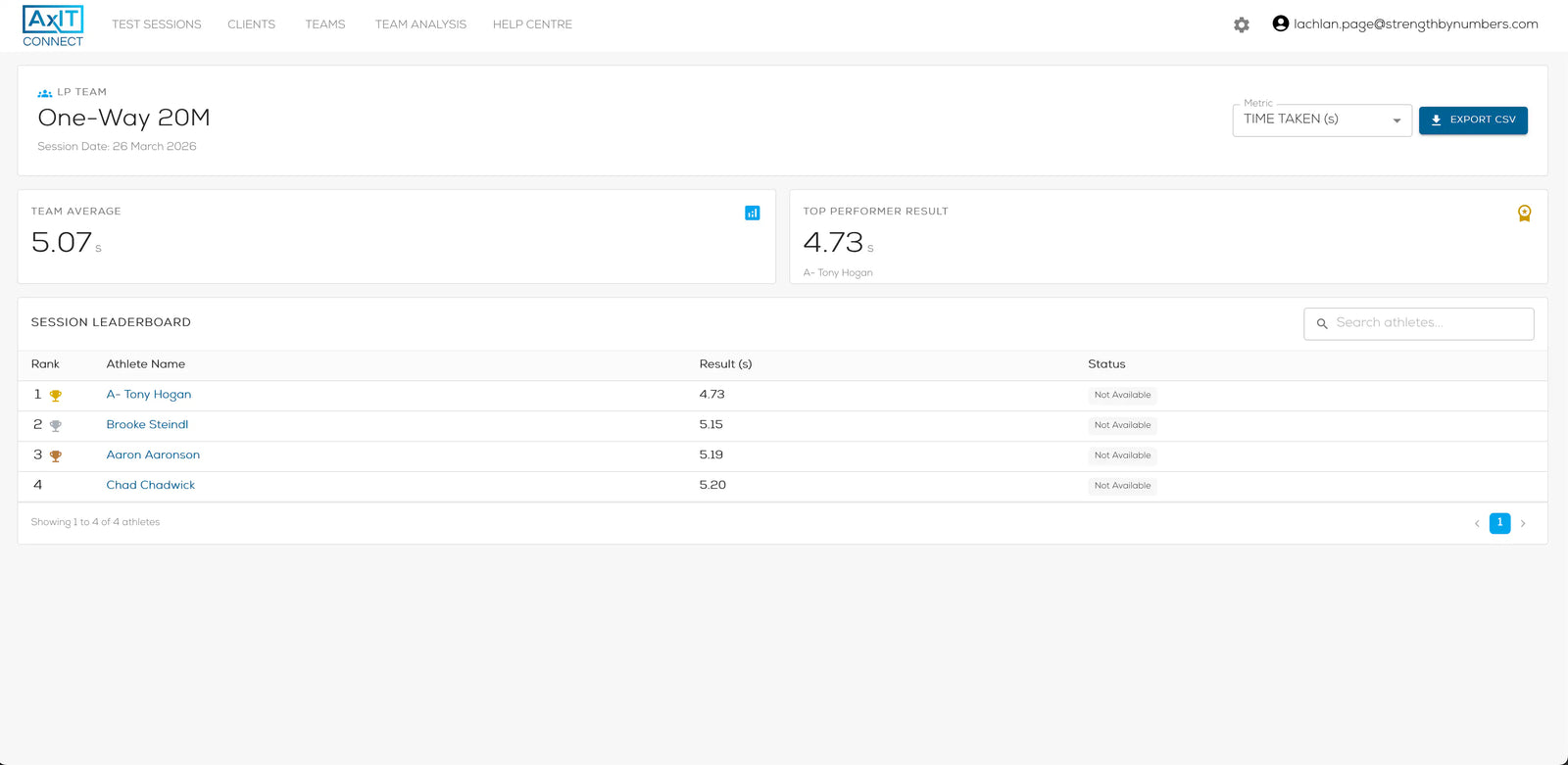Click the Metric dropdown arrow
The image size is (1568, 765).
[x=1396, y=120]
